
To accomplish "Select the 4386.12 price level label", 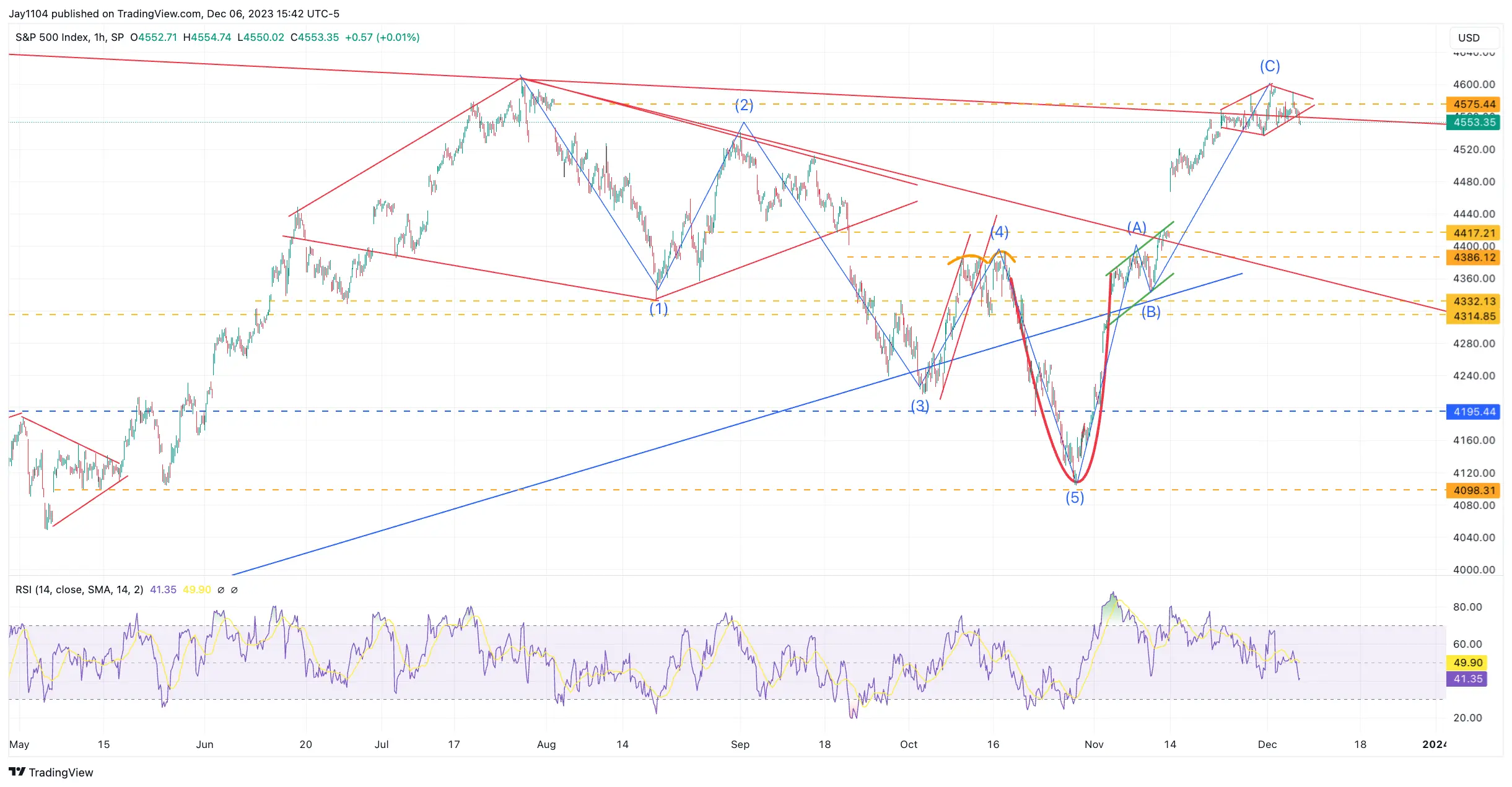I will (x=1473, y=257).
